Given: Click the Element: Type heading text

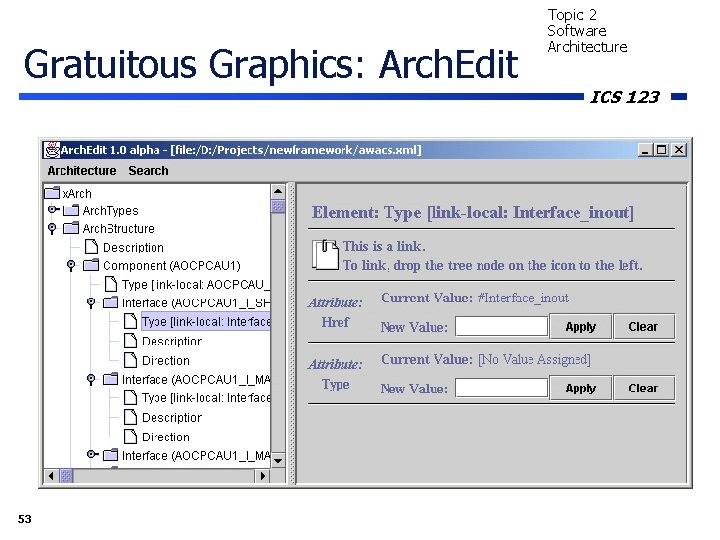Looking at the screenshot, I should point(472,213).
